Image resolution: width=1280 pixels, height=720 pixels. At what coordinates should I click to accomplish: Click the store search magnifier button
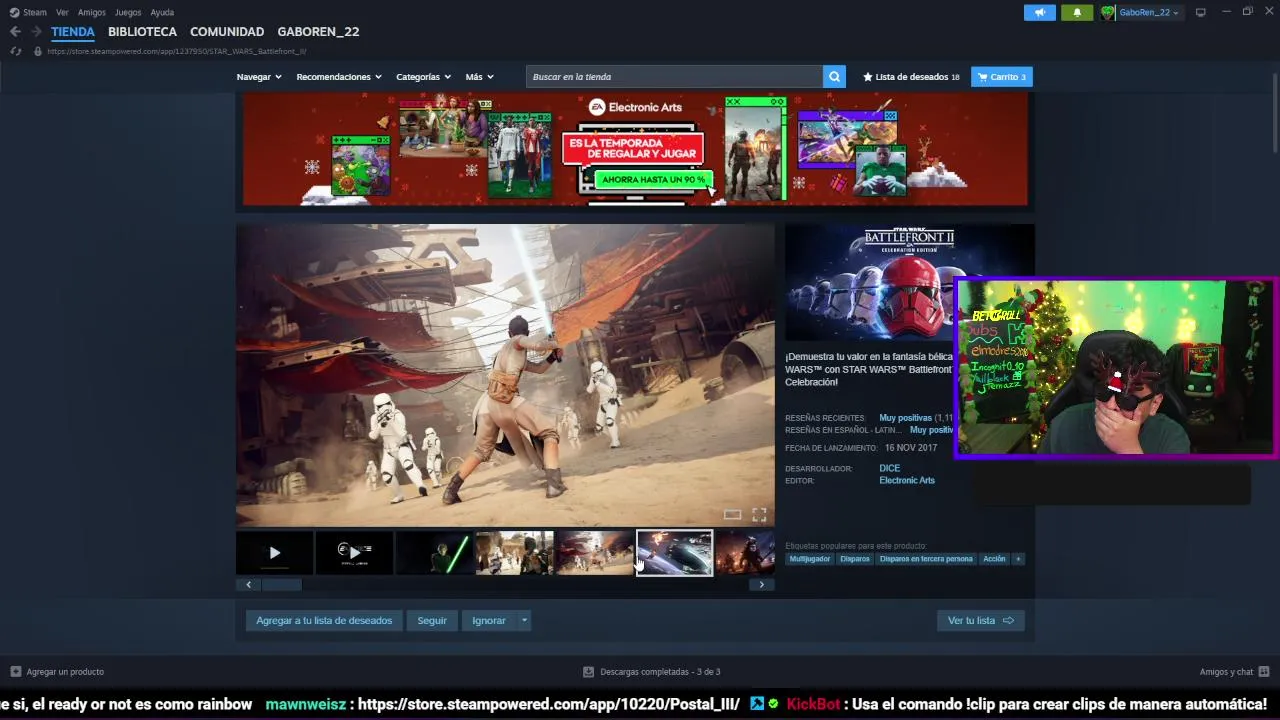tap(834, 77)
